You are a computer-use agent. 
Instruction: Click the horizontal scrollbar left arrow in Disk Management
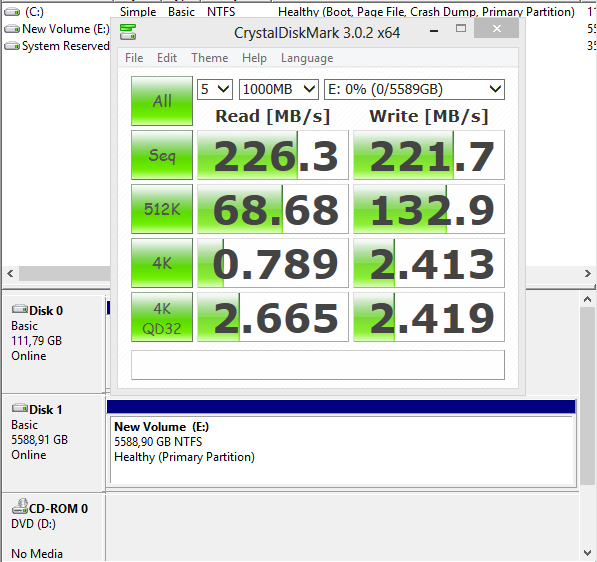10,273
